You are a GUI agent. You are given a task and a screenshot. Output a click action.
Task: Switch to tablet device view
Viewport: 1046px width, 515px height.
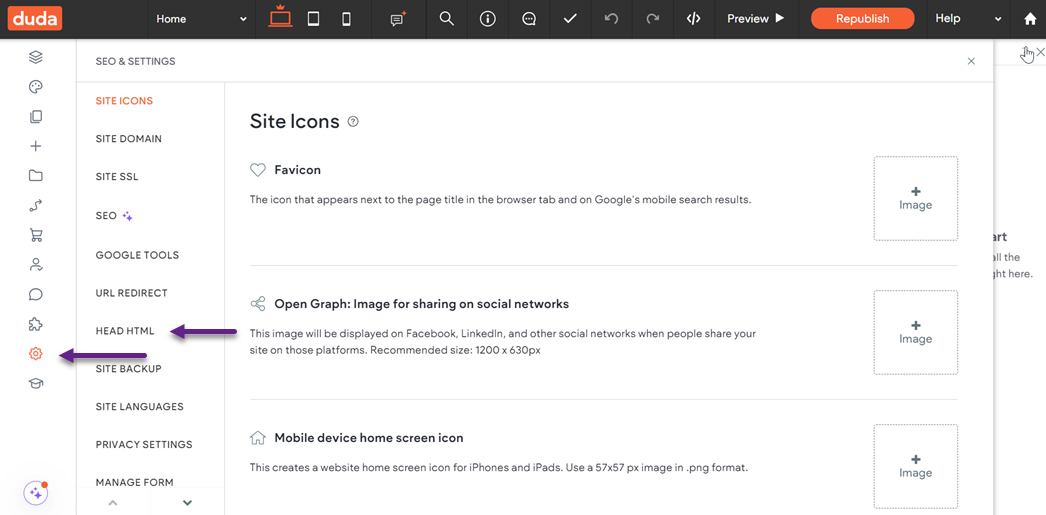[x=314, y=19]
